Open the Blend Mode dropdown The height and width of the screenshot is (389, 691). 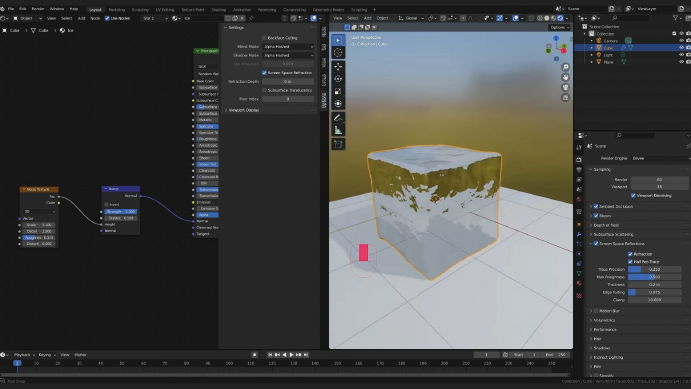[288, 46]
